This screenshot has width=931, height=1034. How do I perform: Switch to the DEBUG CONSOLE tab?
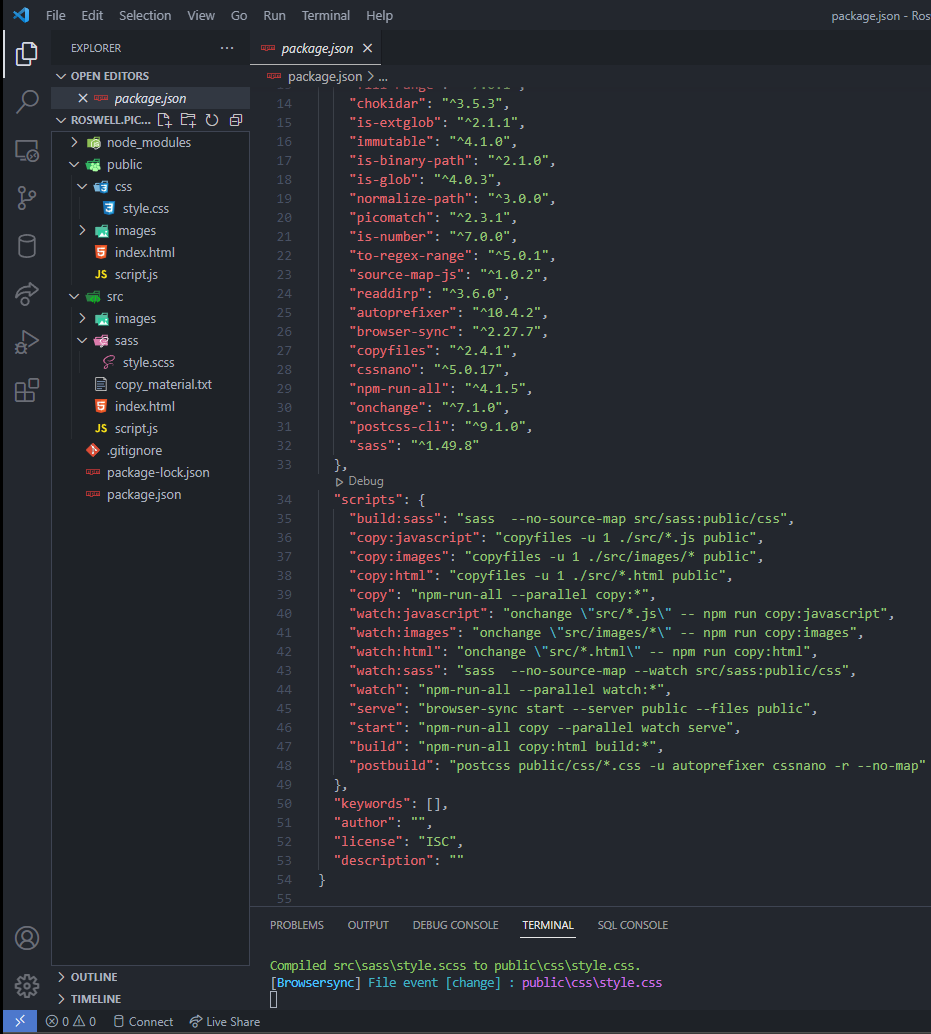455,925
